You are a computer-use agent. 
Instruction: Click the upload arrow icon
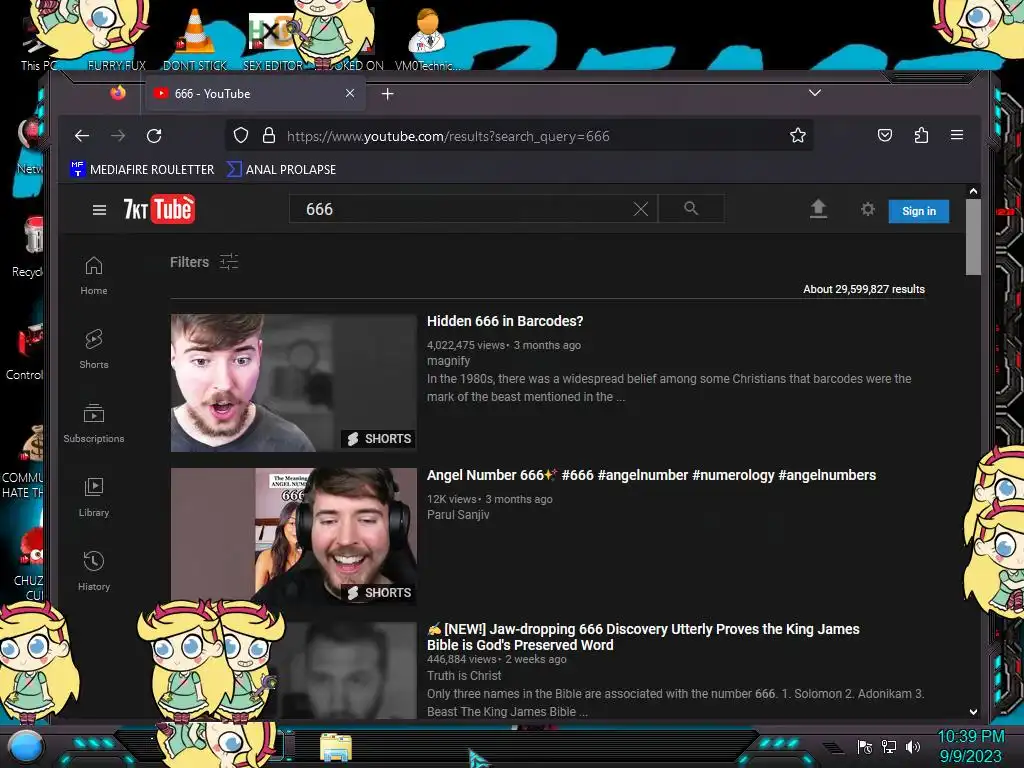click(x=818, y=209)
